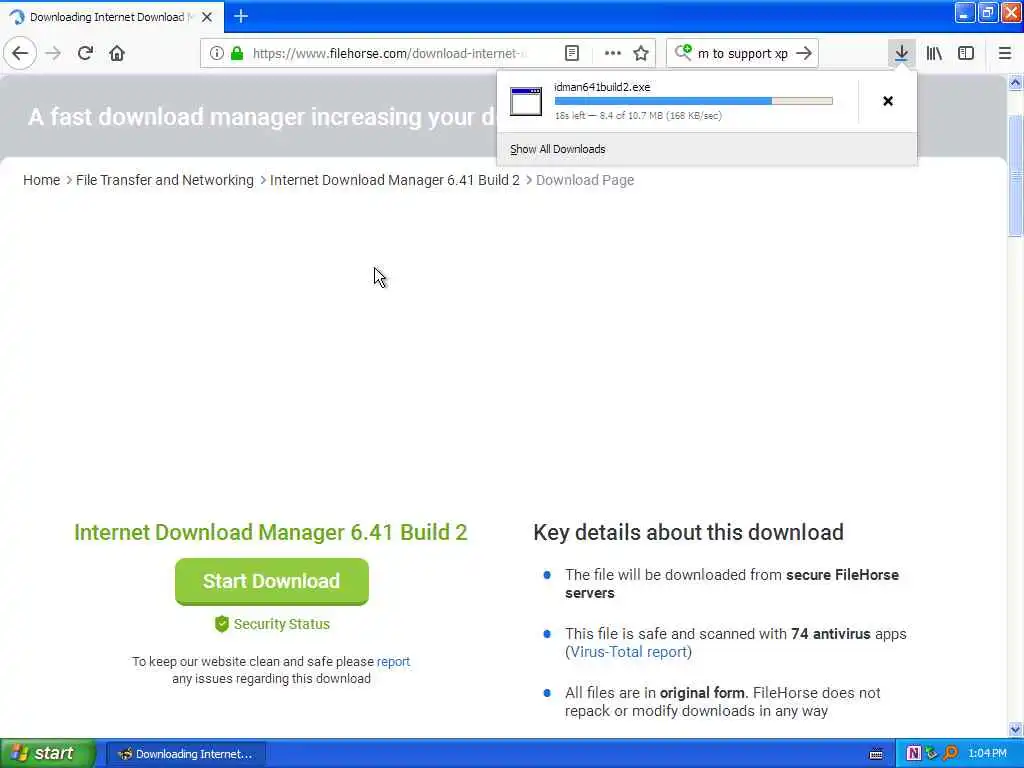Click the idman641build2.exe file icon
Screen dimensions: 1024x768
[x=526, y=101]
